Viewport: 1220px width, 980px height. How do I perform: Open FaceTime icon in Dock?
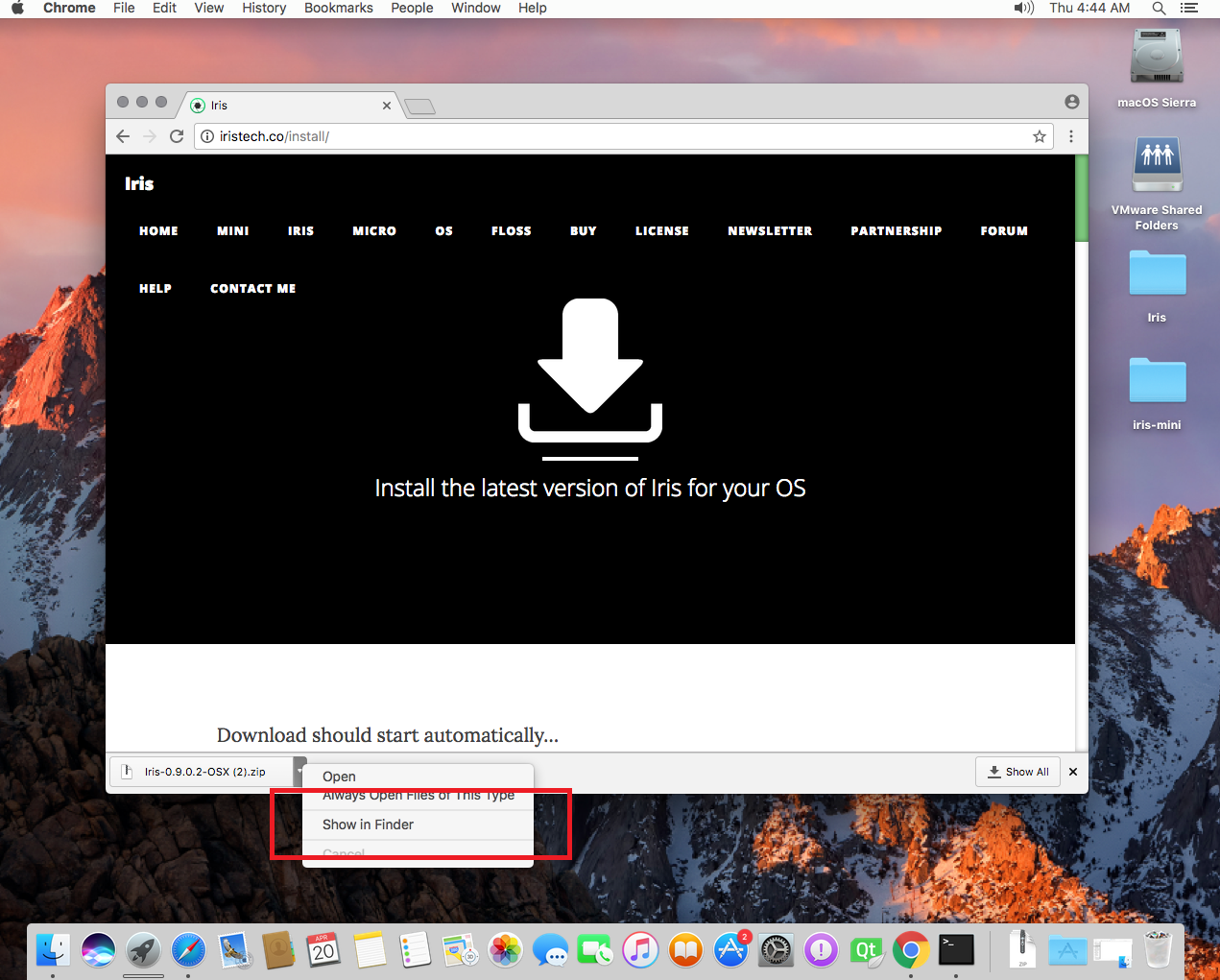pyautogui.click(x=595, y=950)
